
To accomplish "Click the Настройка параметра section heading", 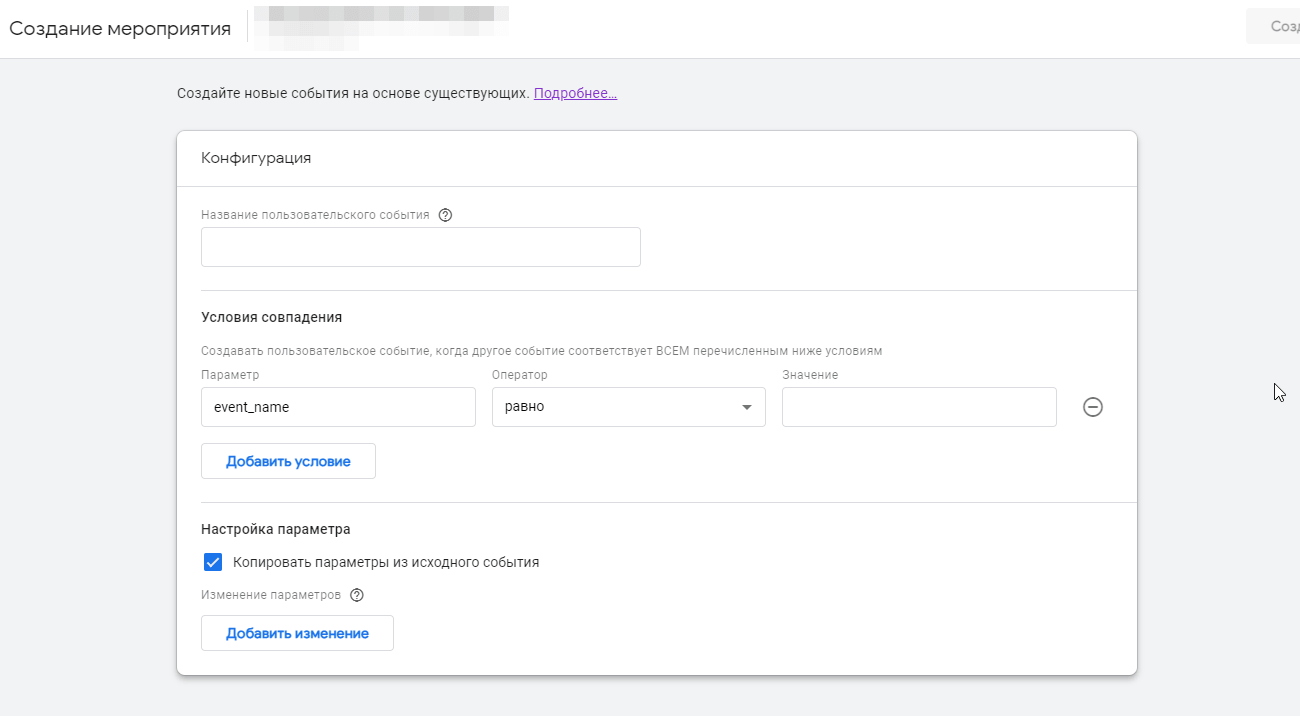I will pyautogui.click(x=276, y=529).
